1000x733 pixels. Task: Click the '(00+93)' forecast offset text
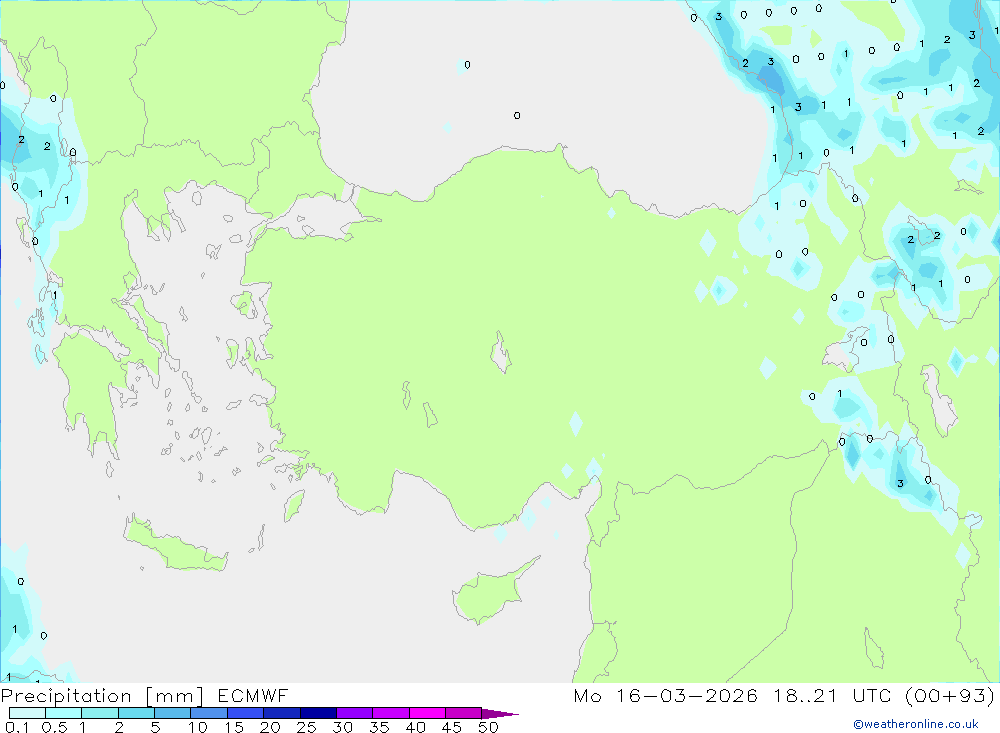pos(950,695)
